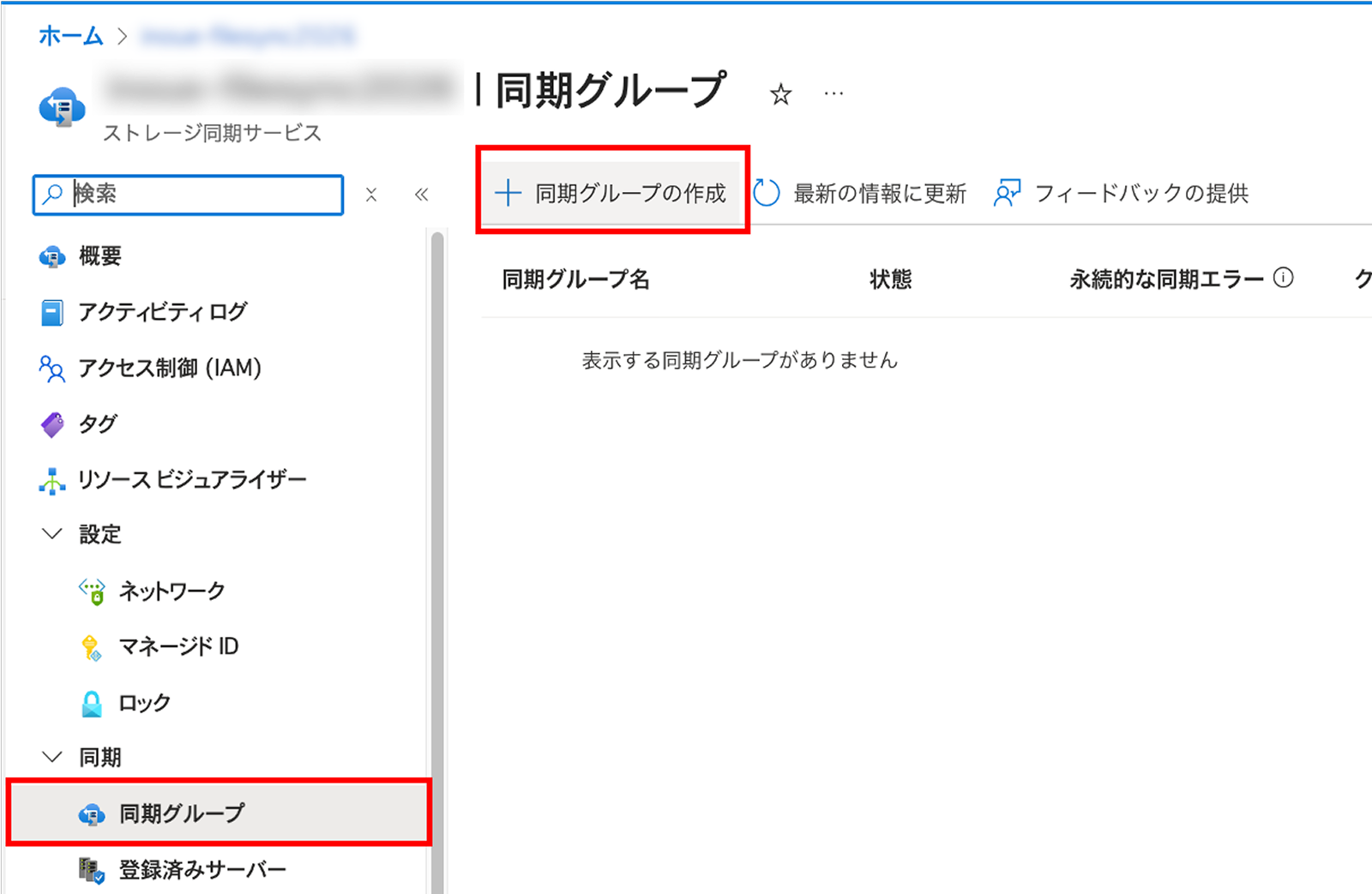Open the more options ellipsis menu
Screen dimensions: 1372x894
pyautogui.click(x=833, y=93)
